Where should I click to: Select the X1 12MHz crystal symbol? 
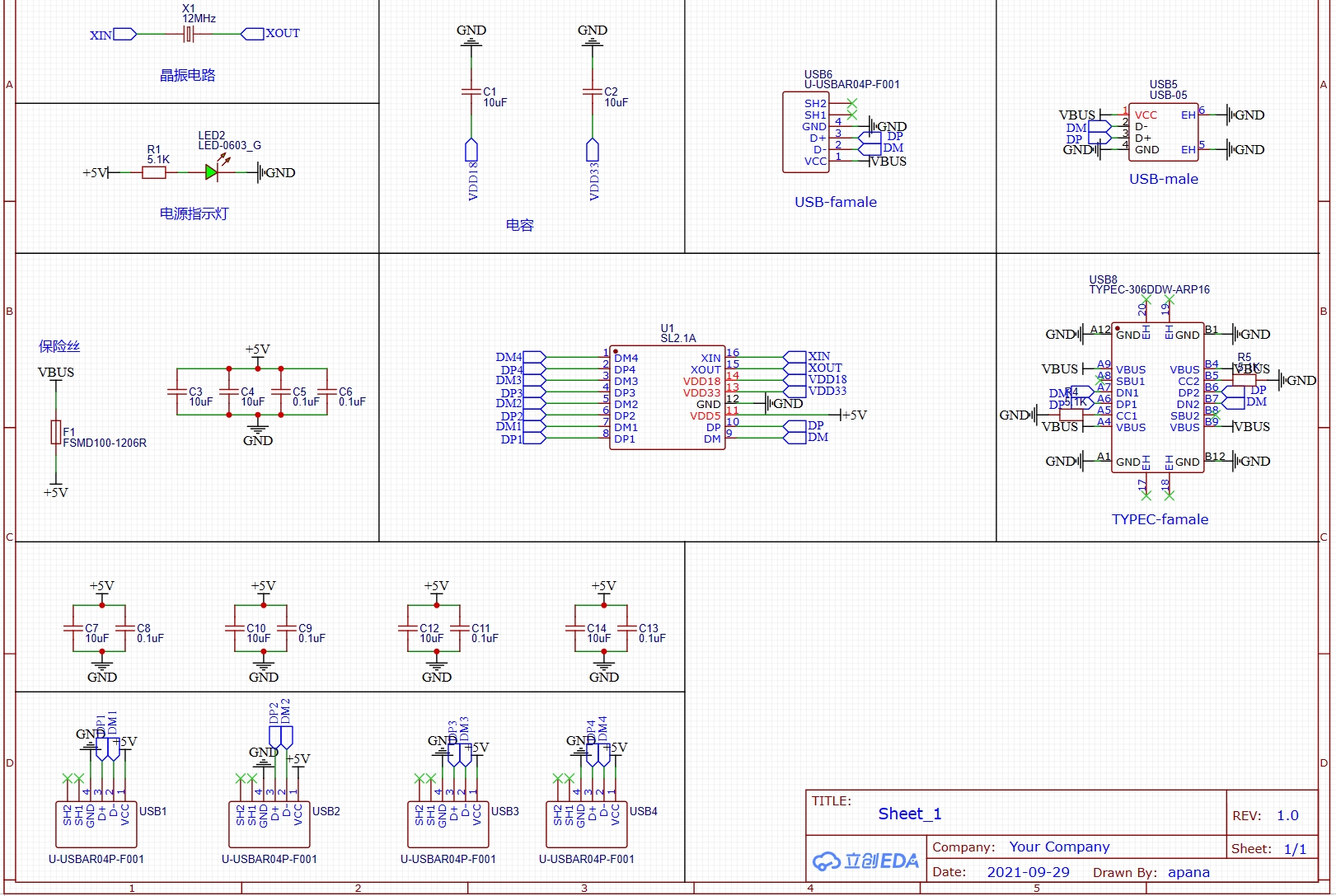(x=189, y=34)
